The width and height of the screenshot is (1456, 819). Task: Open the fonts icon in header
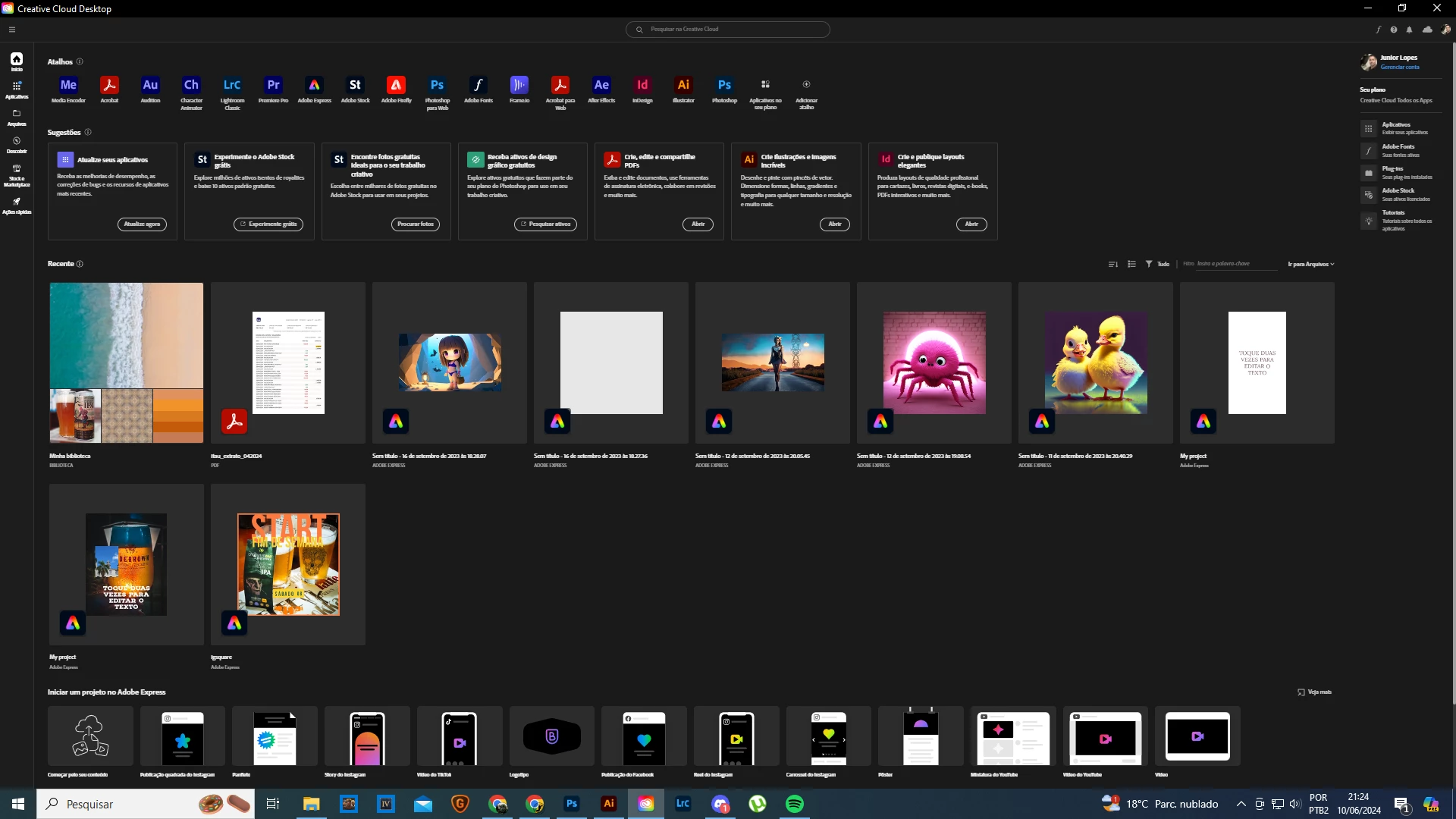1378,30
